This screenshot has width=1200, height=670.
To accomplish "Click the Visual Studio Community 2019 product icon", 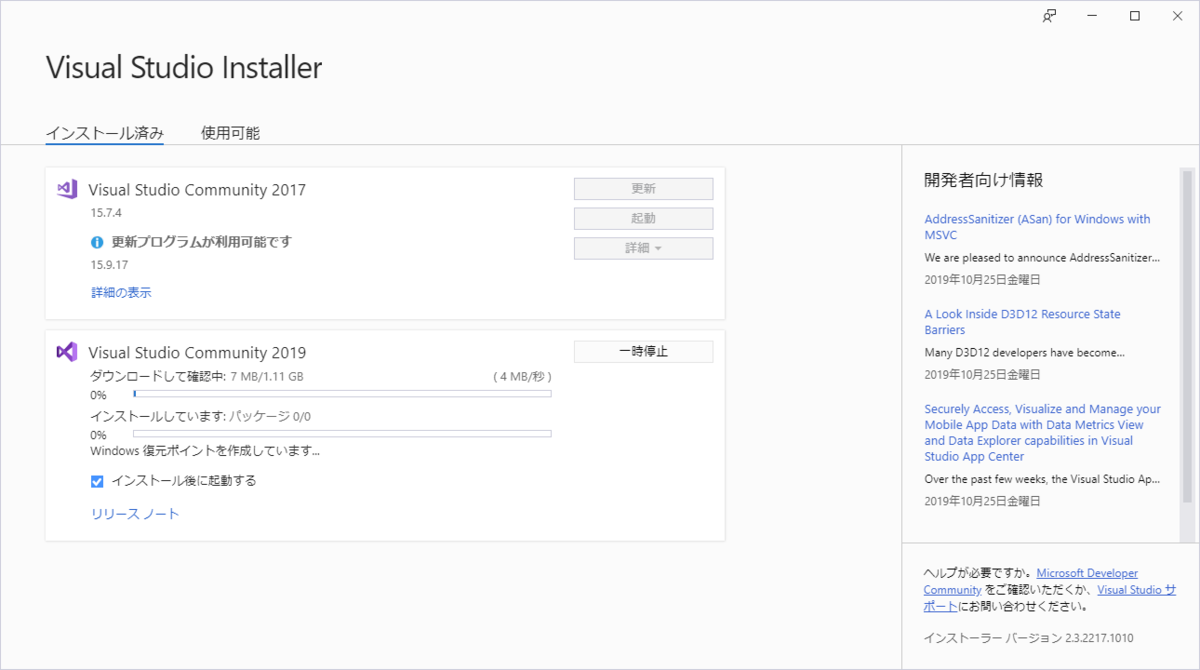I will point(67,352).
